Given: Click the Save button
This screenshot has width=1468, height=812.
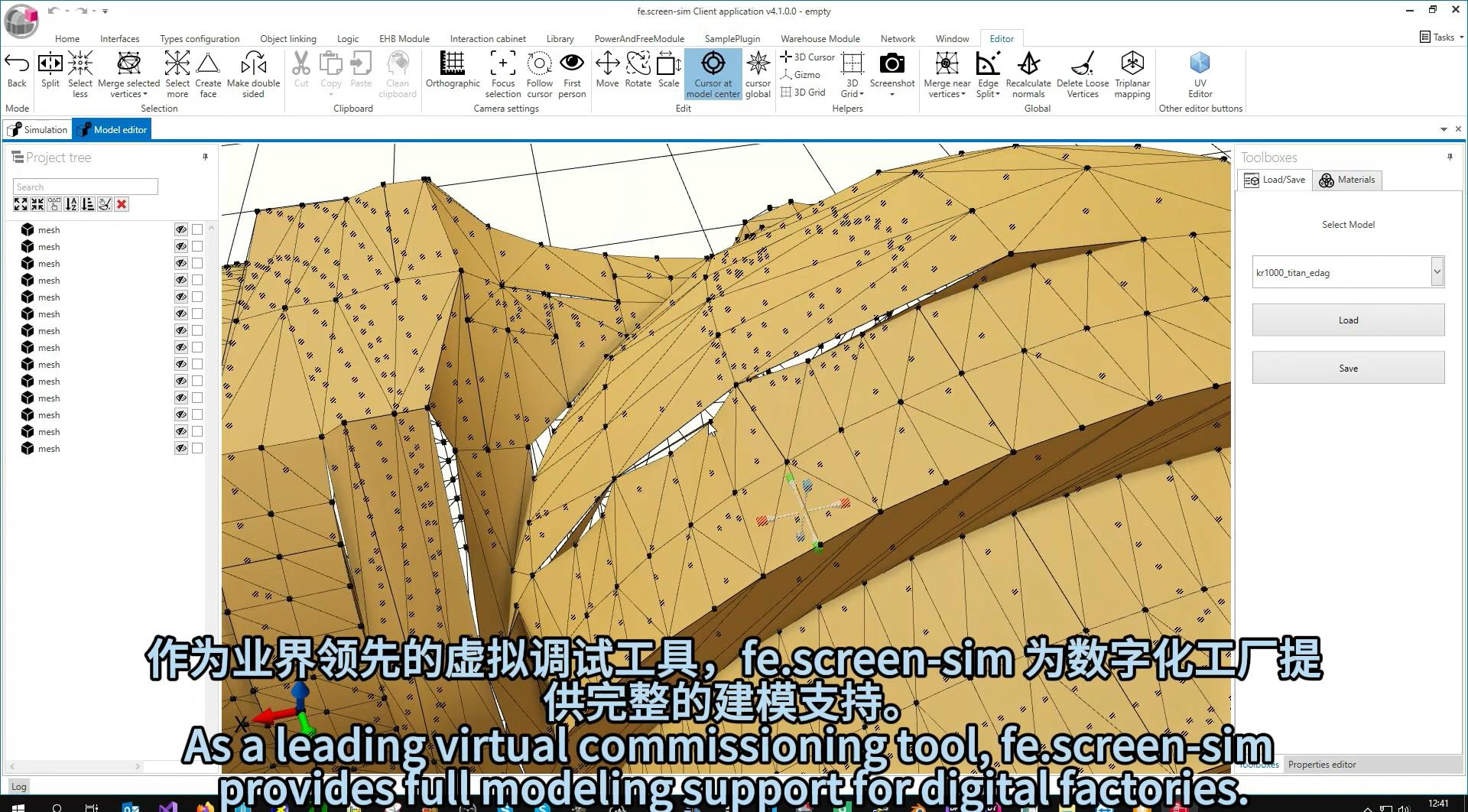Looking at the screenshot, I should pyautogui.click(x=1348, y=368).
